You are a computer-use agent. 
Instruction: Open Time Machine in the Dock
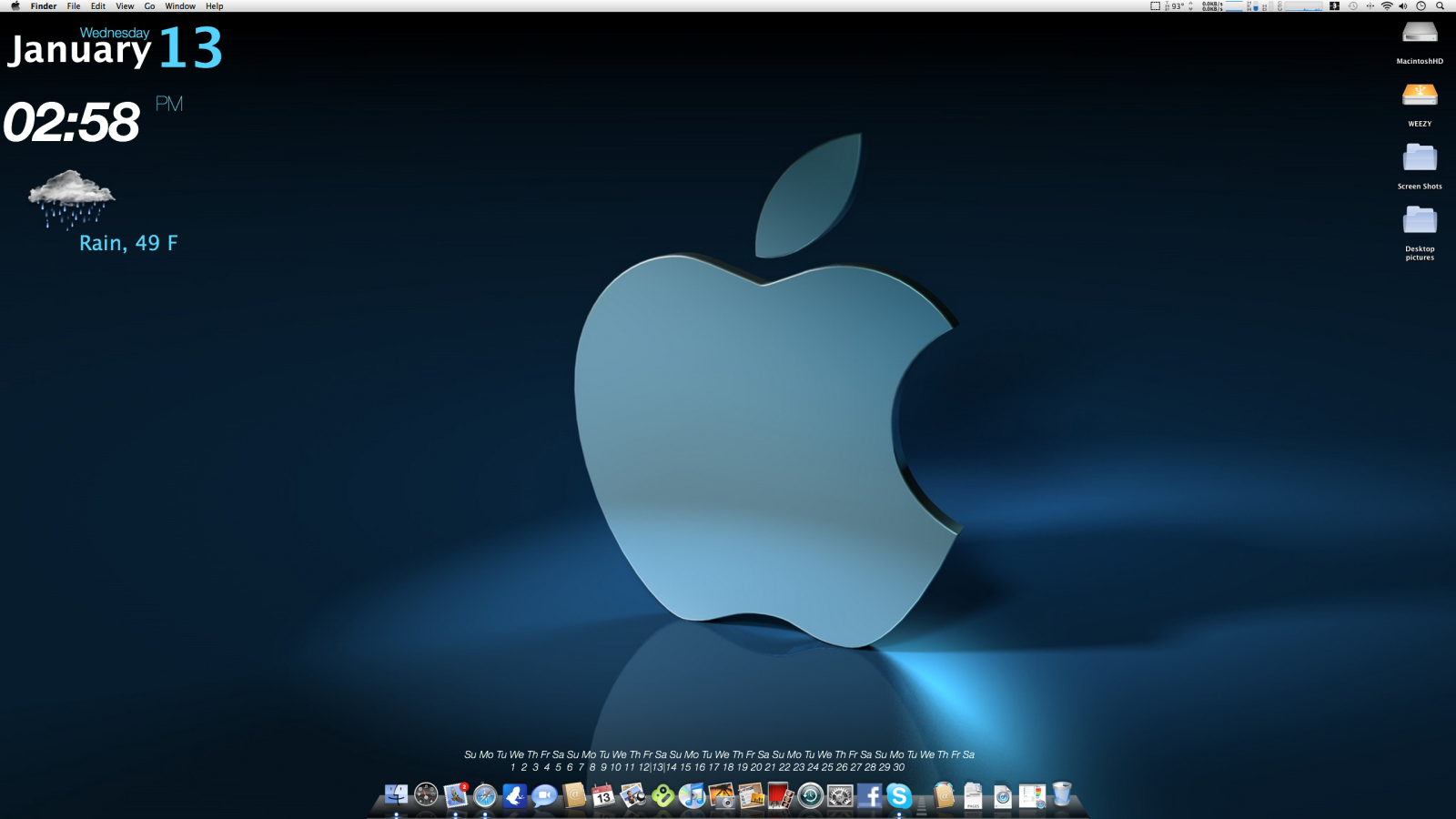pyautogui.click(x=810, y=796)
